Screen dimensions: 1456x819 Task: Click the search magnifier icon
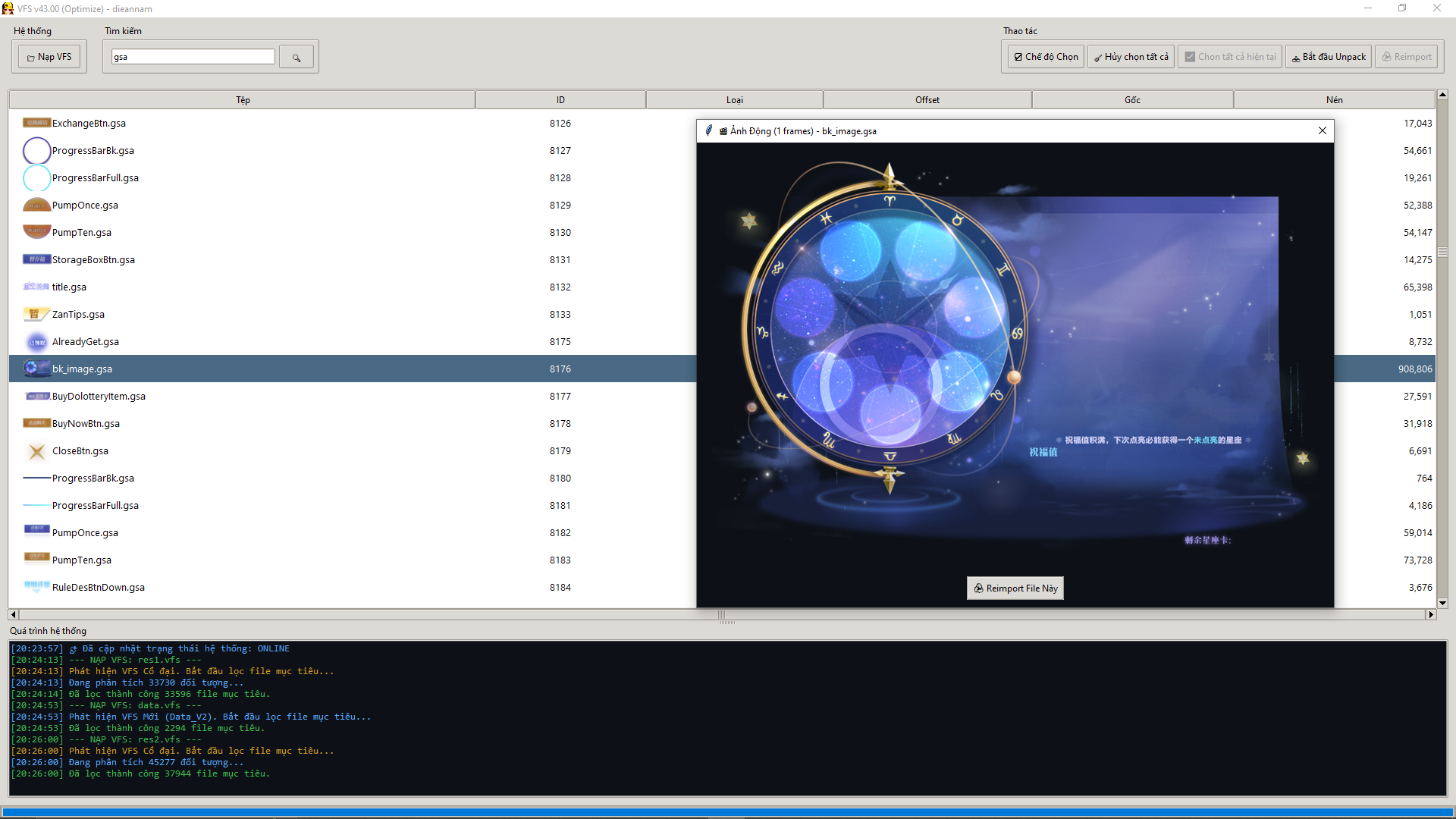296,56
